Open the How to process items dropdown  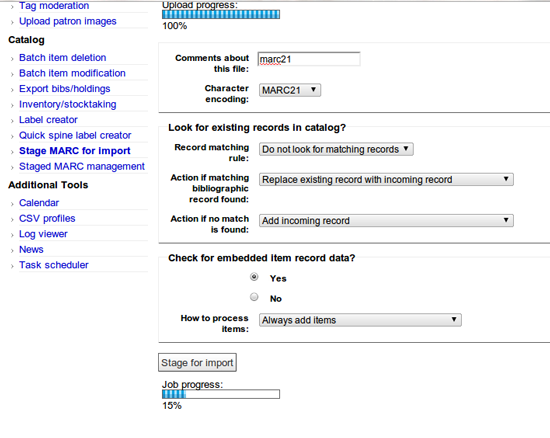(x=360, y=320)
